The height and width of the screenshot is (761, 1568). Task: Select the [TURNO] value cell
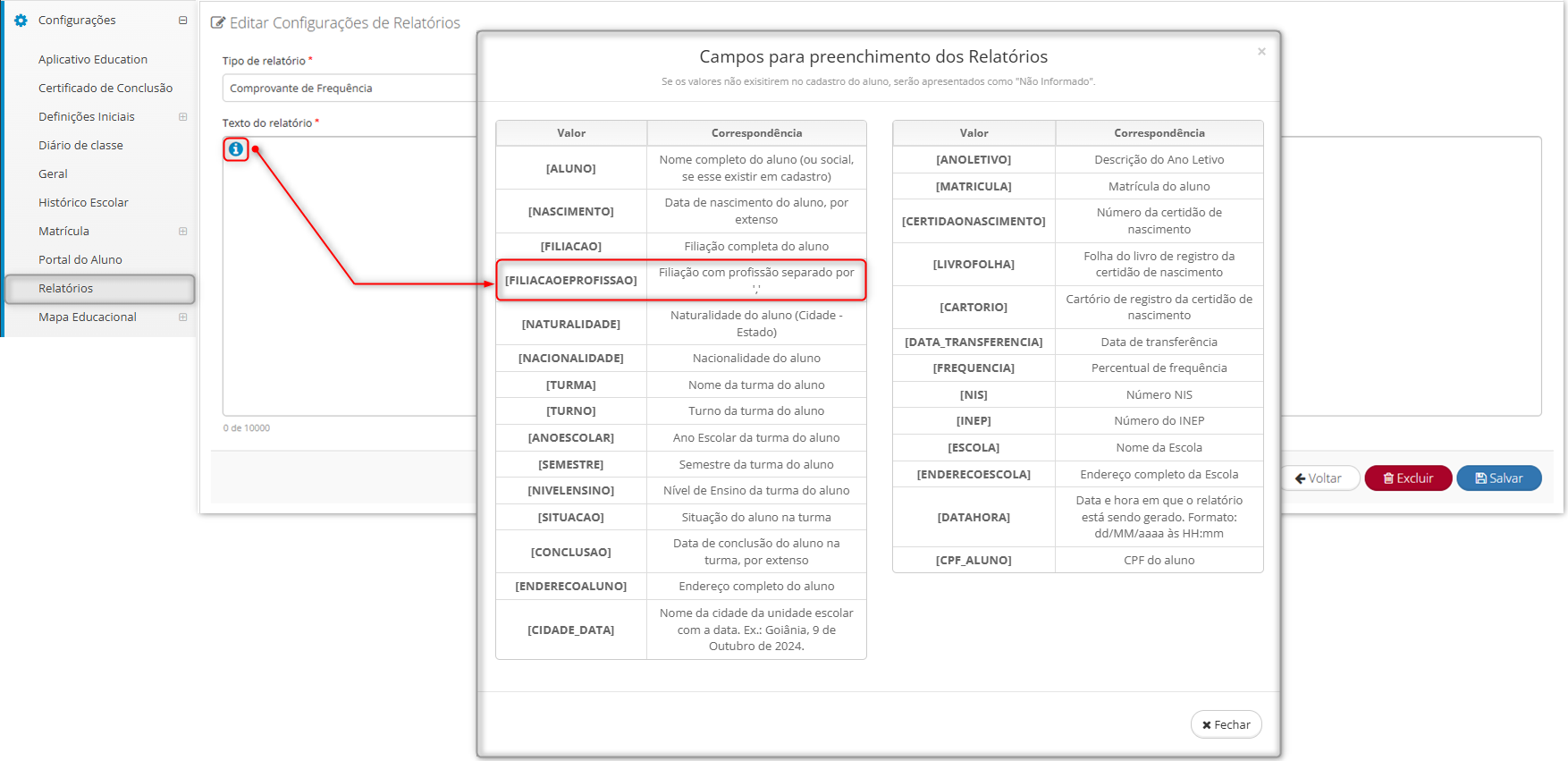[x=571, y=410]
